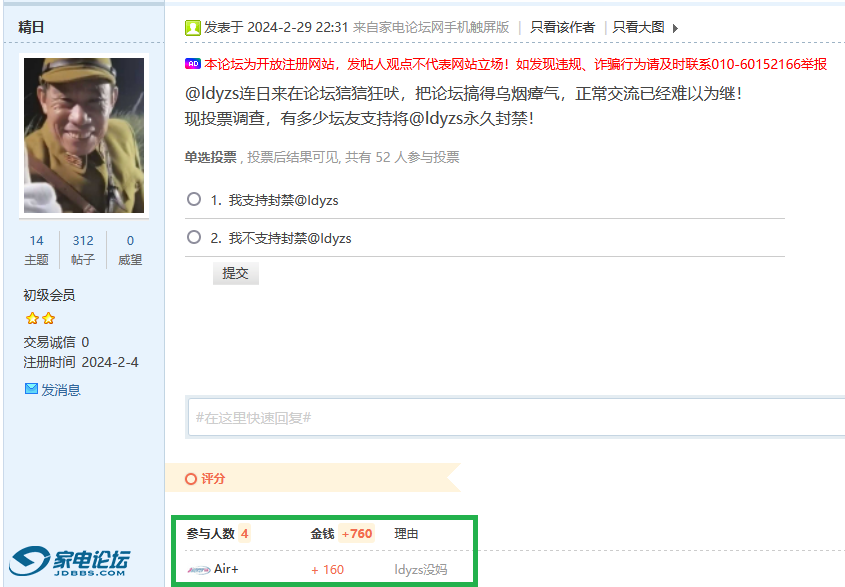The image size is (845, 587).
Task: Click the username 精日 in the sidebar
Action: pyautogui.click(x=32, y=27)
